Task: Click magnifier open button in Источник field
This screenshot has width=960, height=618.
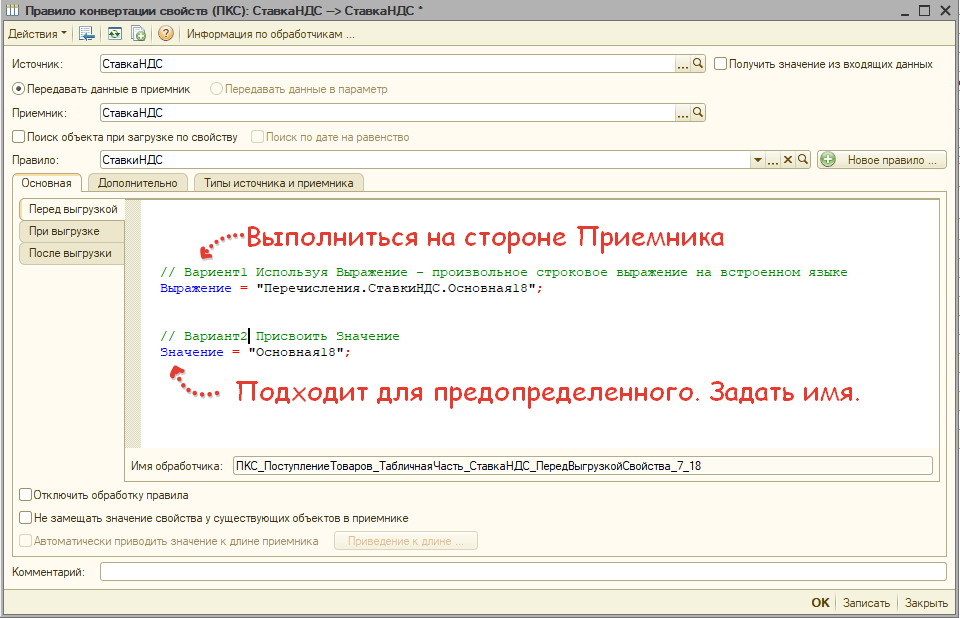Action: (698, 64)
